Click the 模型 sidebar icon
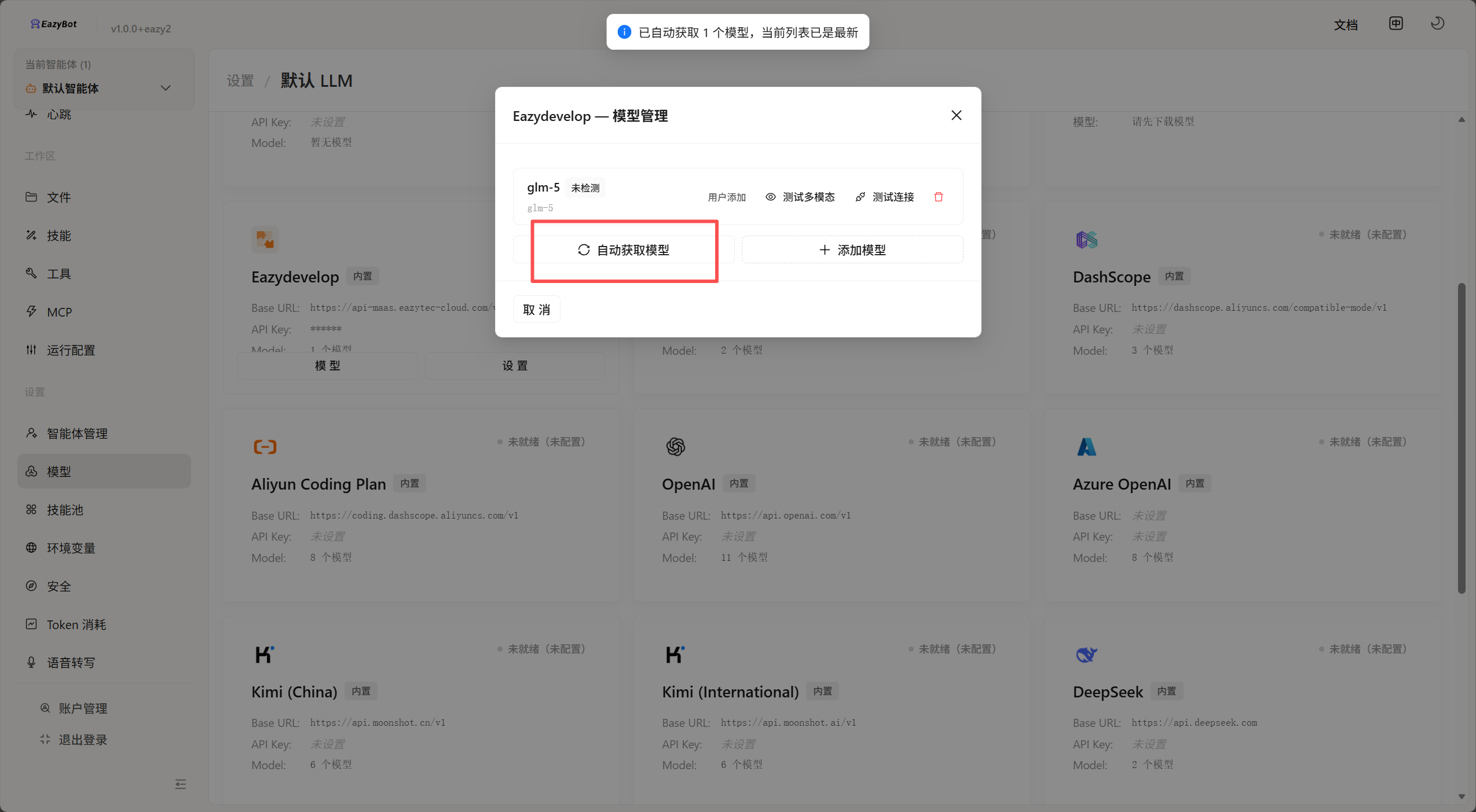The image size is (1476, 812). coord(31,471)
